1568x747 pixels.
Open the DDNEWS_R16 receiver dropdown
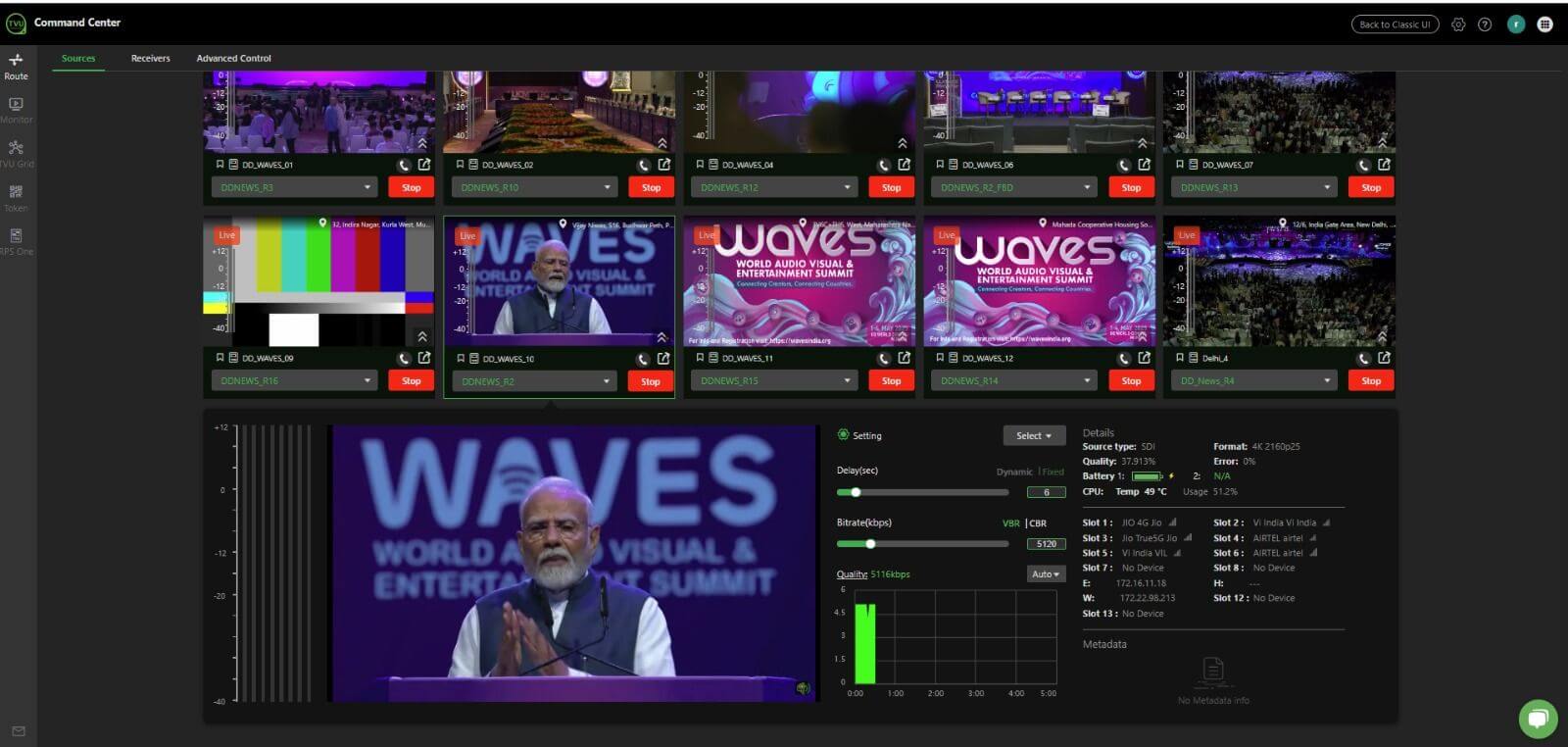(x=294, y=380)
